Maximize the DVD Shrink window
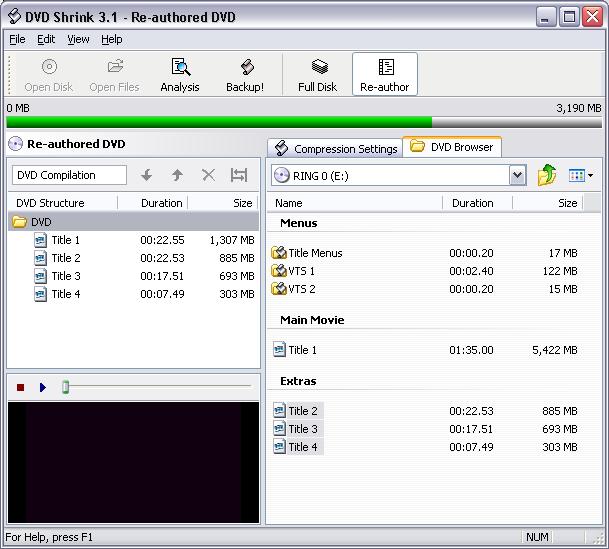609x549 pixels. pos(569,17)
